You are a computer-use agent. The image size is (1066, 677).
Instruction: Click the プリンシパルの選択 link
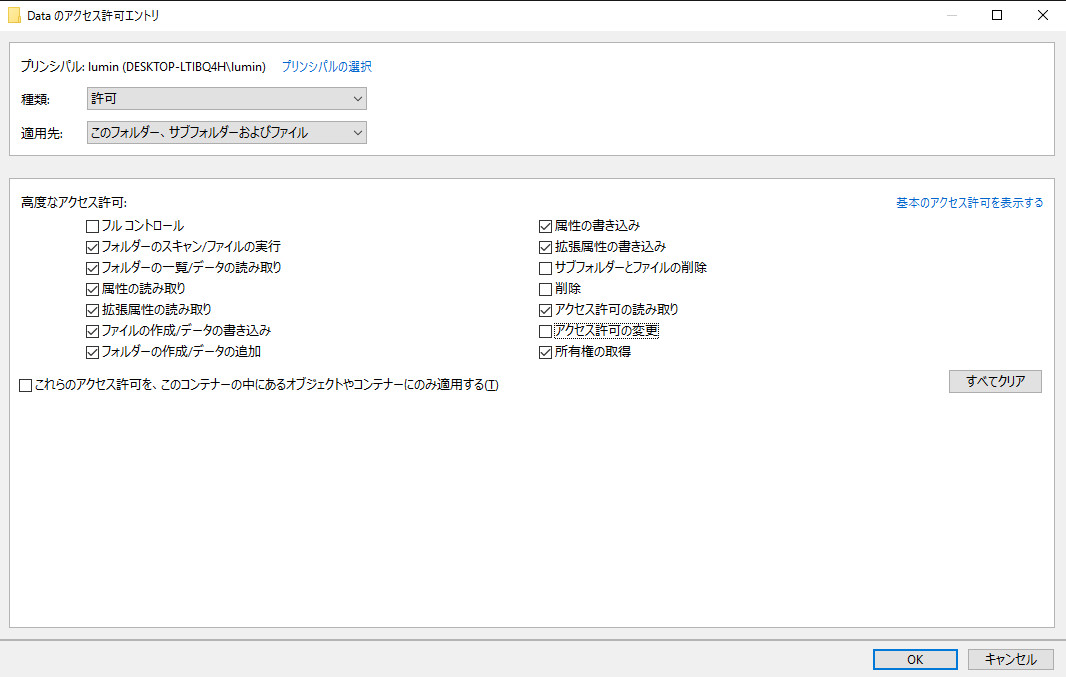click(x=326, y=67)
